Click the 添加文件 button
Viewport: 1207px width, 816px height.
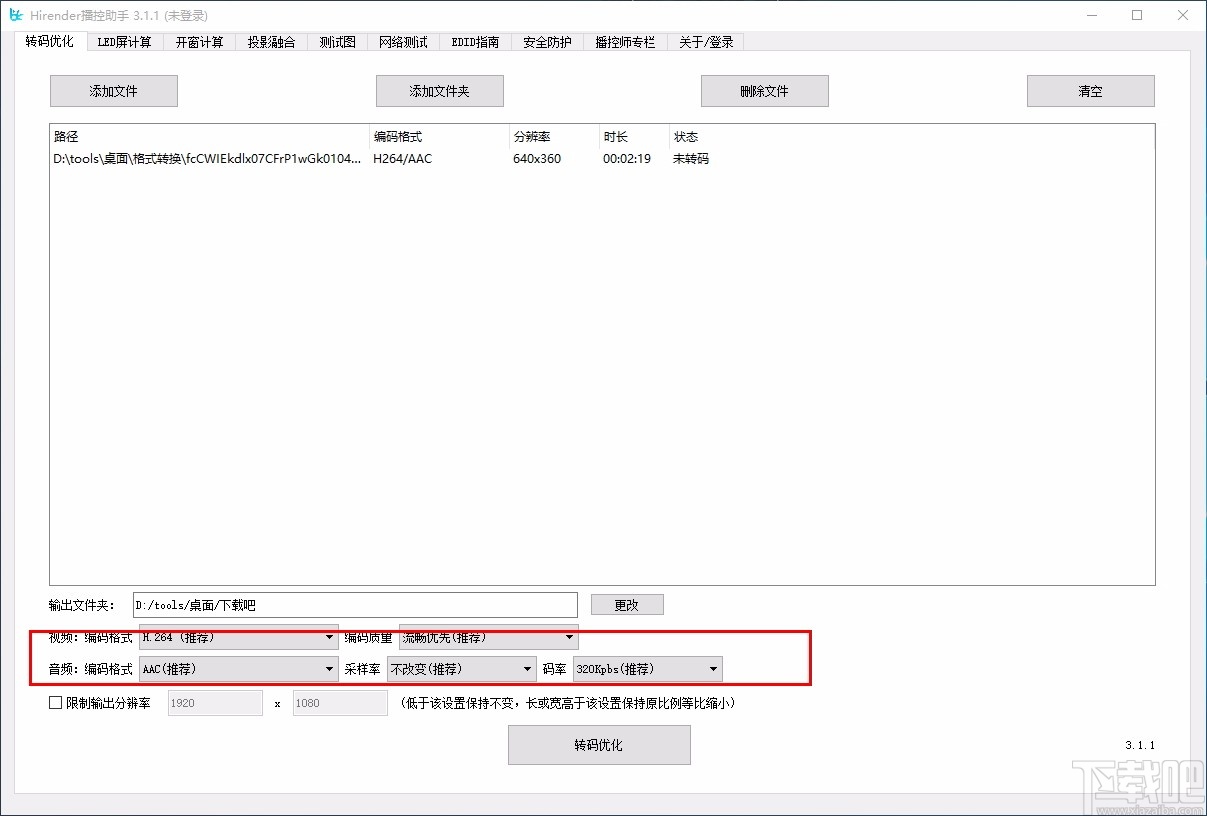pyautogui.click(x=114, y=91)
